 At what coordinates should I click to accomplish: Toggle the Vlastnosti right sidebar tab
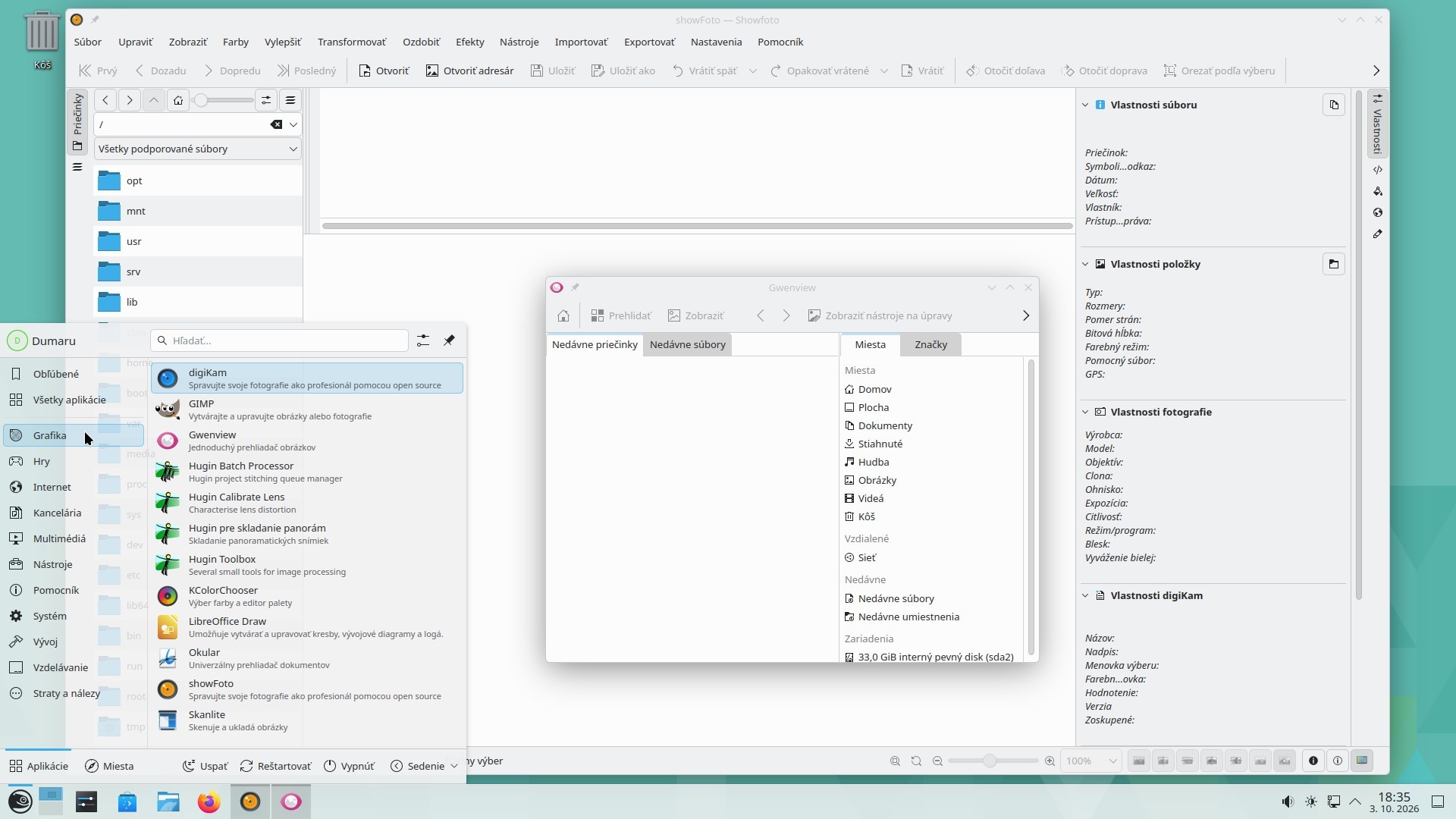pos(1378,125)
